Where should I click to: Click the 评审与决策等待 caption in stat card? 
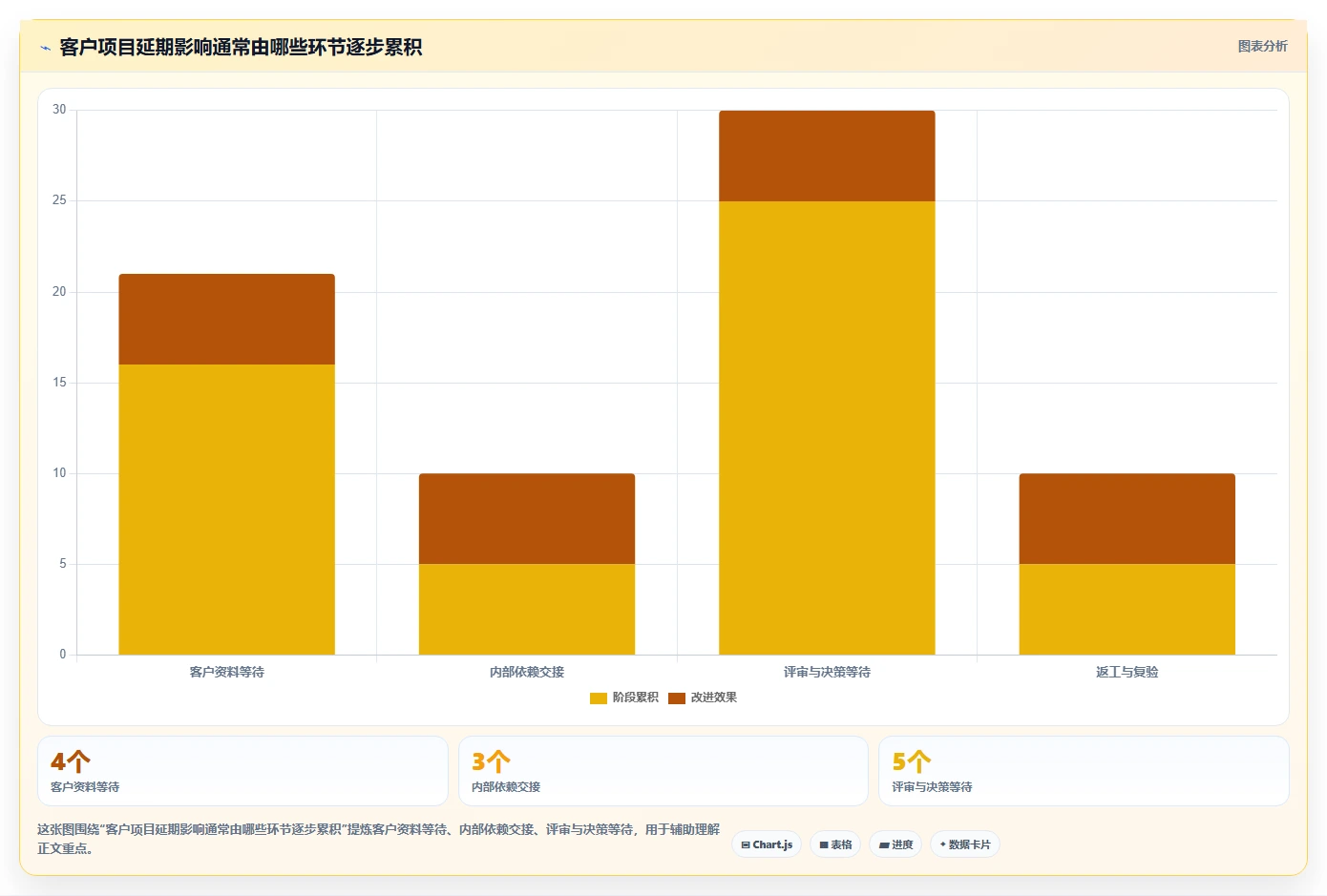[x=932, y=787]
